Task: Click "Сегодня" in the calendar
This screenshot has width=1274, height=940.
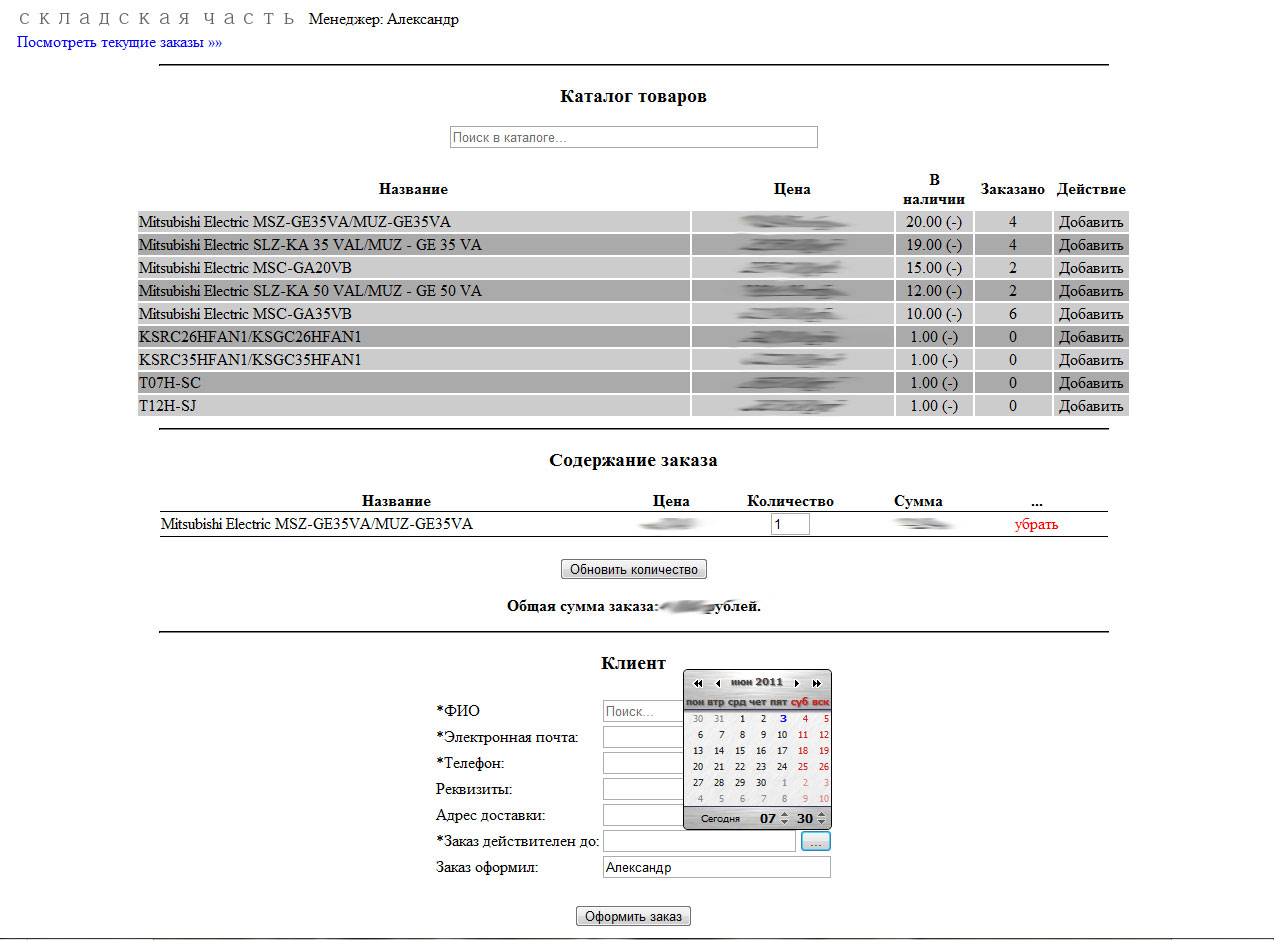Action: point(720,819)
